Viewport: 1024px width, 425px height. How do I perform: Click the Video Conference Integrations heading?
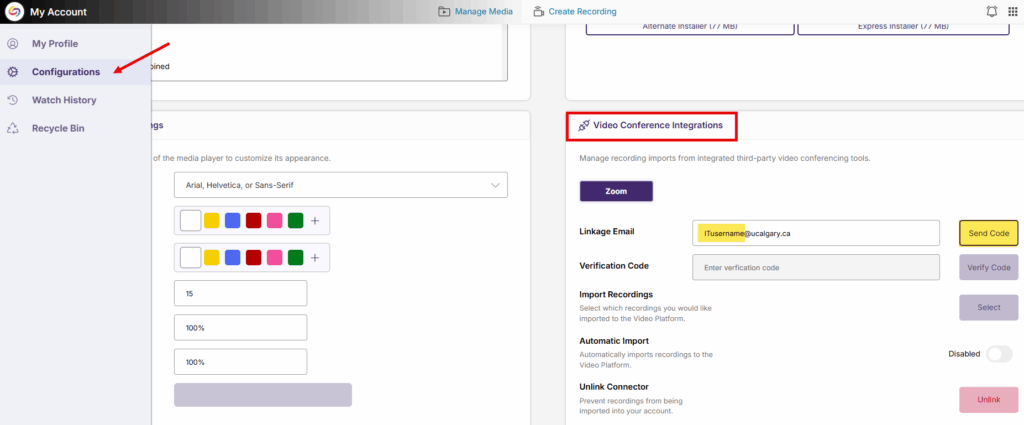tap(658, 125)
